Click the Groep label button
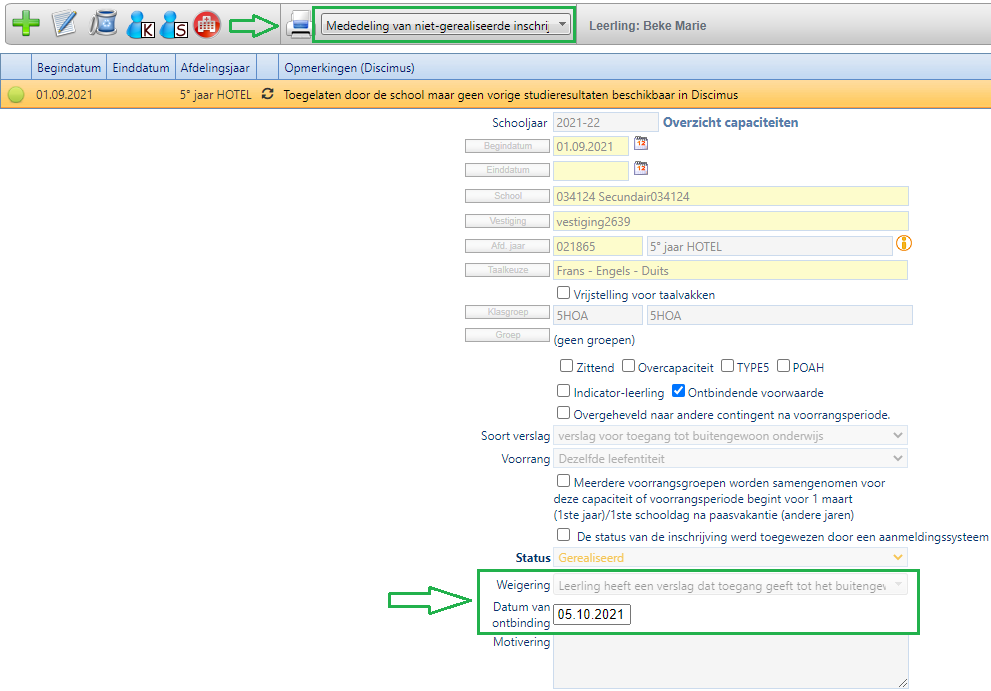The image size is (991, 691). click(508, 335)
